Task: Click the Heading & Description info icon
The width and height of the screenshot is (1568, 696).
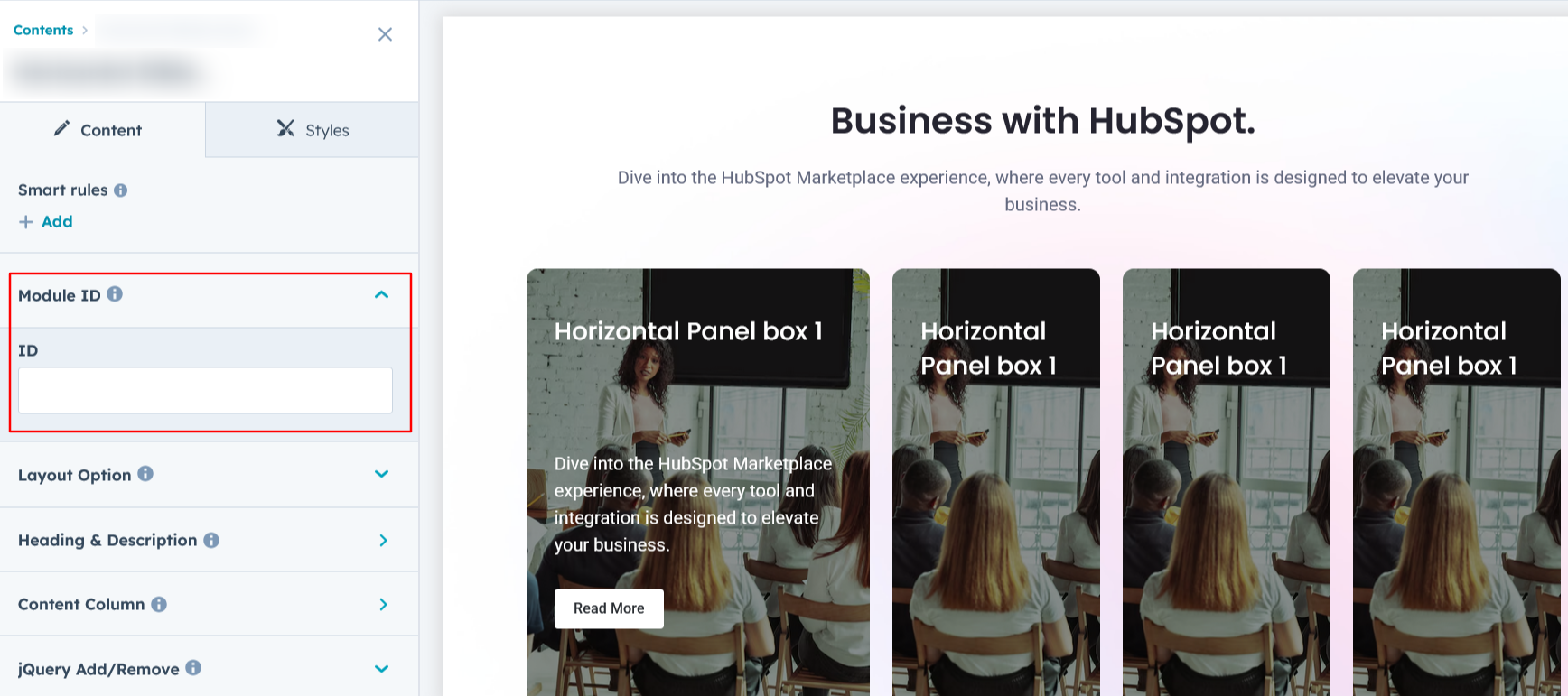Action: 211,540
